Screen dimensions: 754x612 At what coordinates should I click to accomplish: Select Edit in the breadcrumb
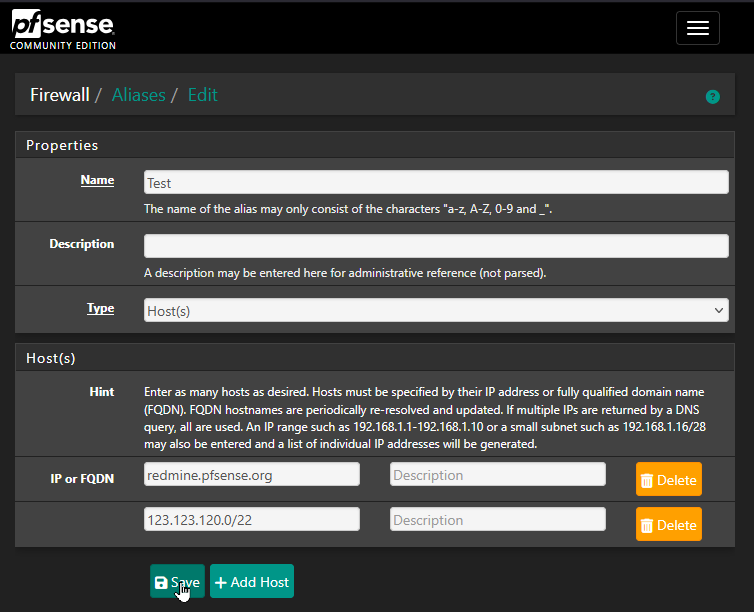[x=202, y=95]
